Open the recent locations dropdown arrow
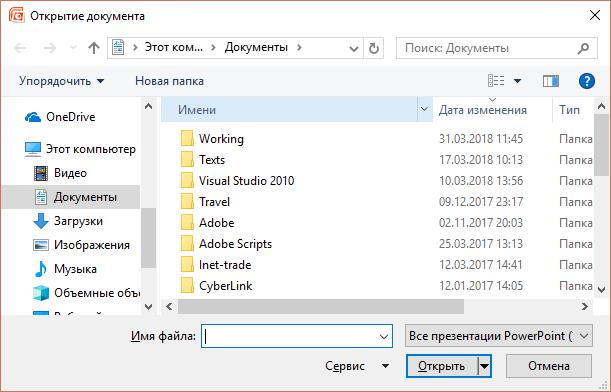The height and width of the screenshot is (392, 611). tap(73, 48)
